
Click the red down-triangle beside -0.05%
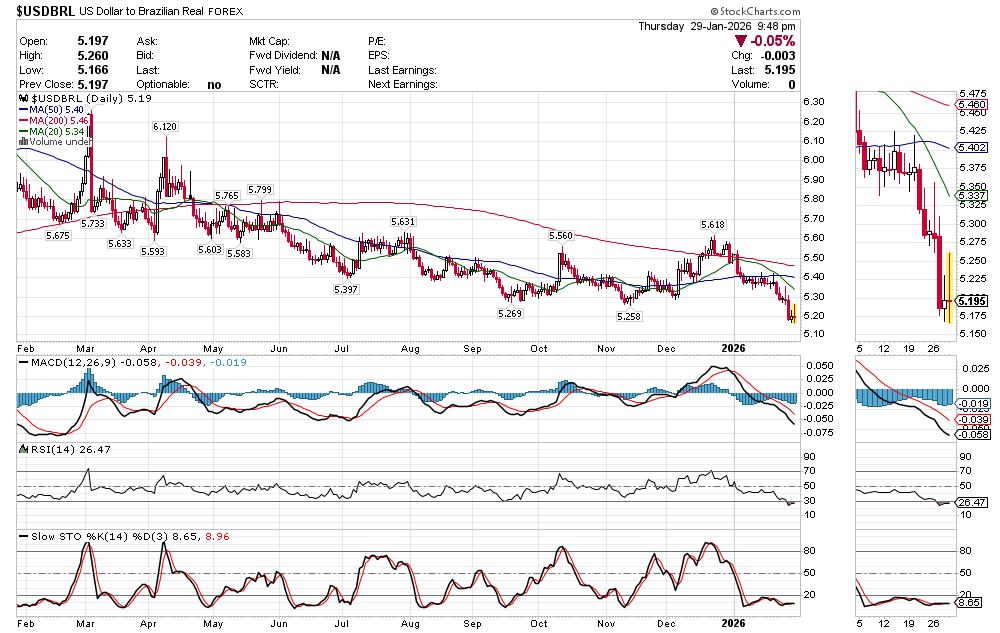point(740,41)
